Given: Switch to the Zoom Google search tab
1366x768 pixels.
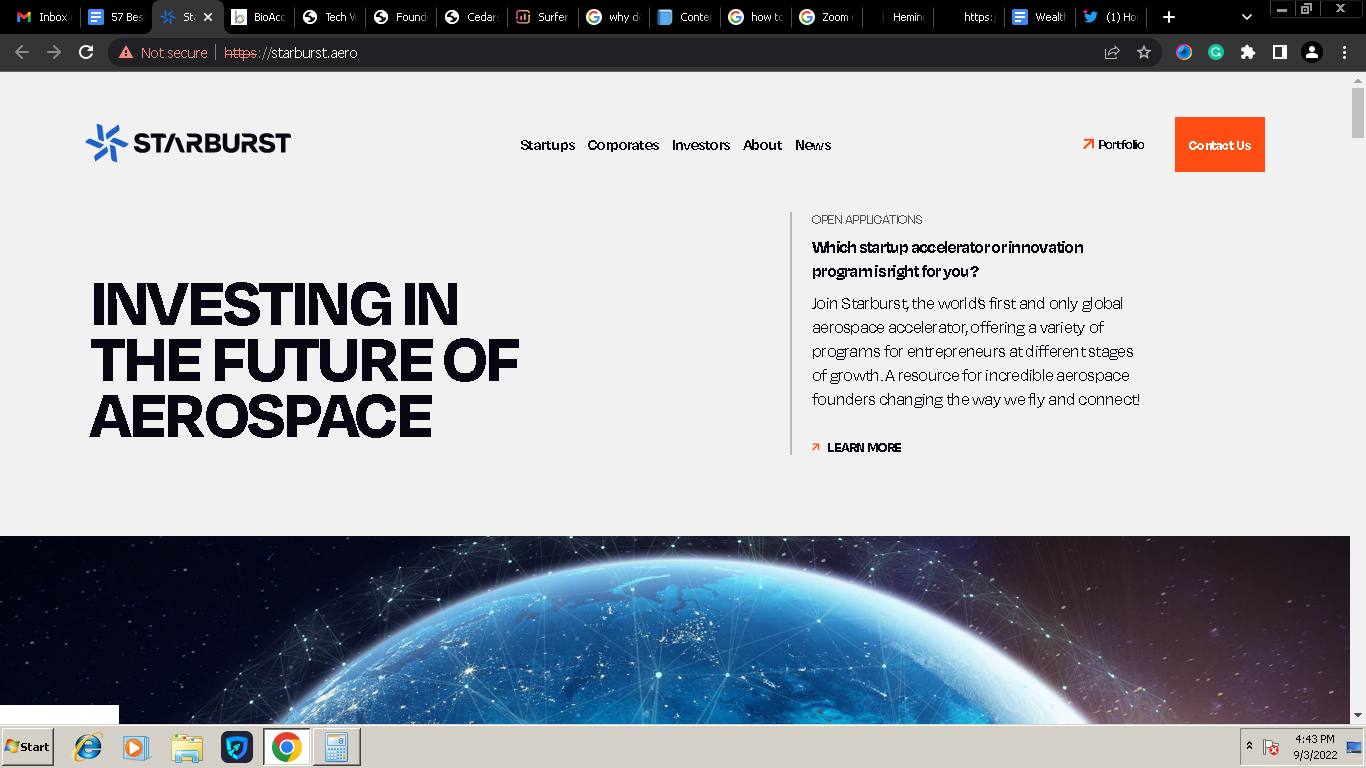Looking at the screenshot, I should coord(827,17).
